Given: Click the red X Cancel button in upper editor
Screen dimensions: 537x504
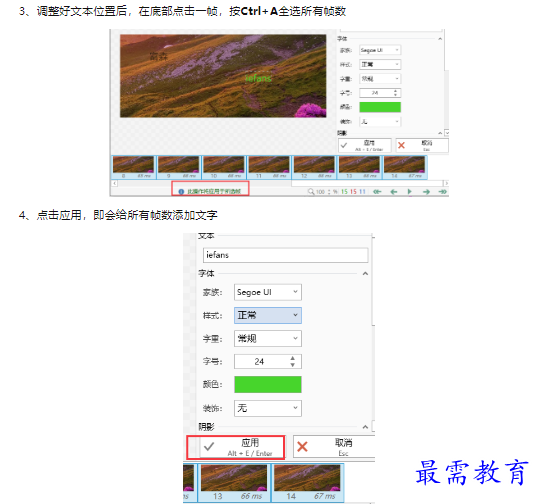Looking at the screenshot, I should (422, 145).
